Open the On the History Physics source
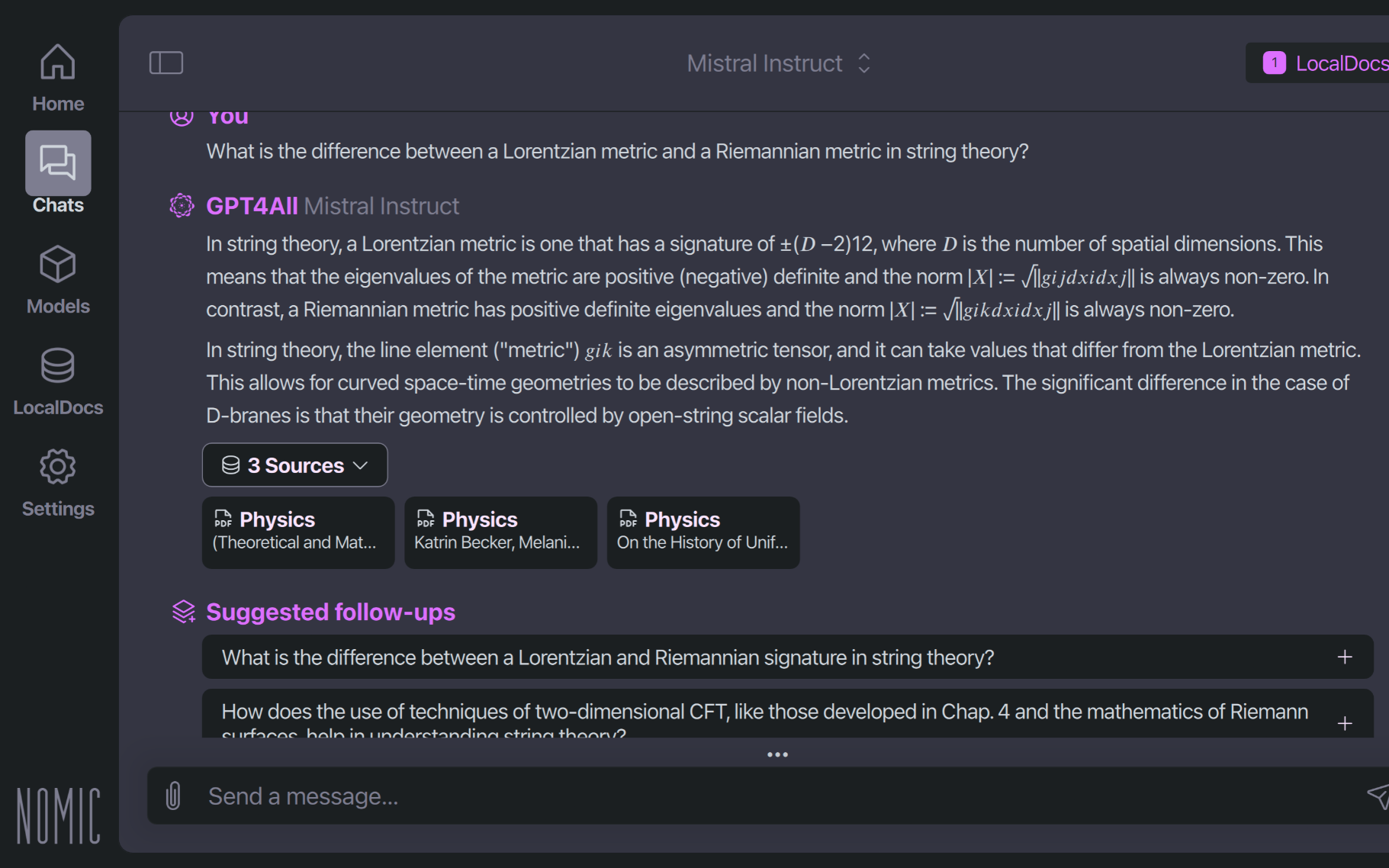This screenshot has width=1389, height=868. click(703, 532)
